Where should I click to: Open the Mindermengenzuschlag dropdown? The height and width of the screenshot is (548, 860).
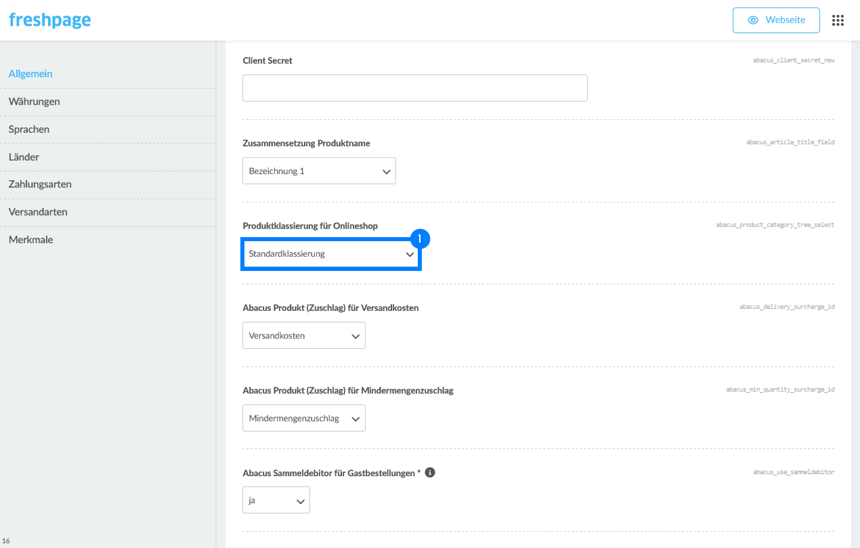click(303, 418)
